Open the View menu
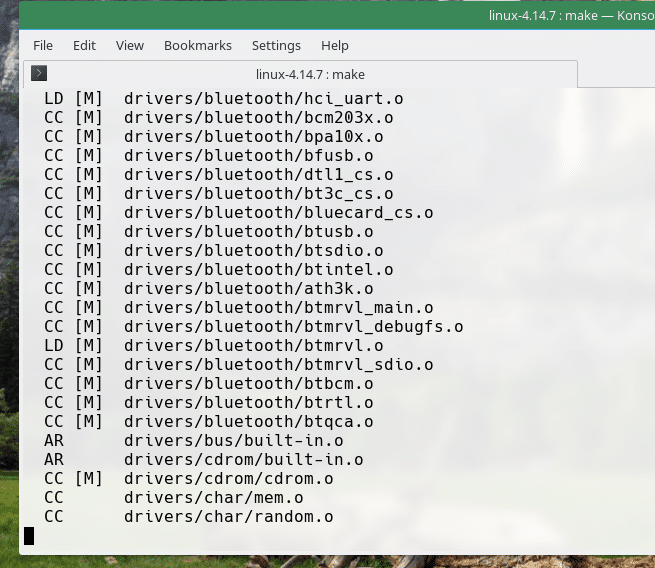 130,45
